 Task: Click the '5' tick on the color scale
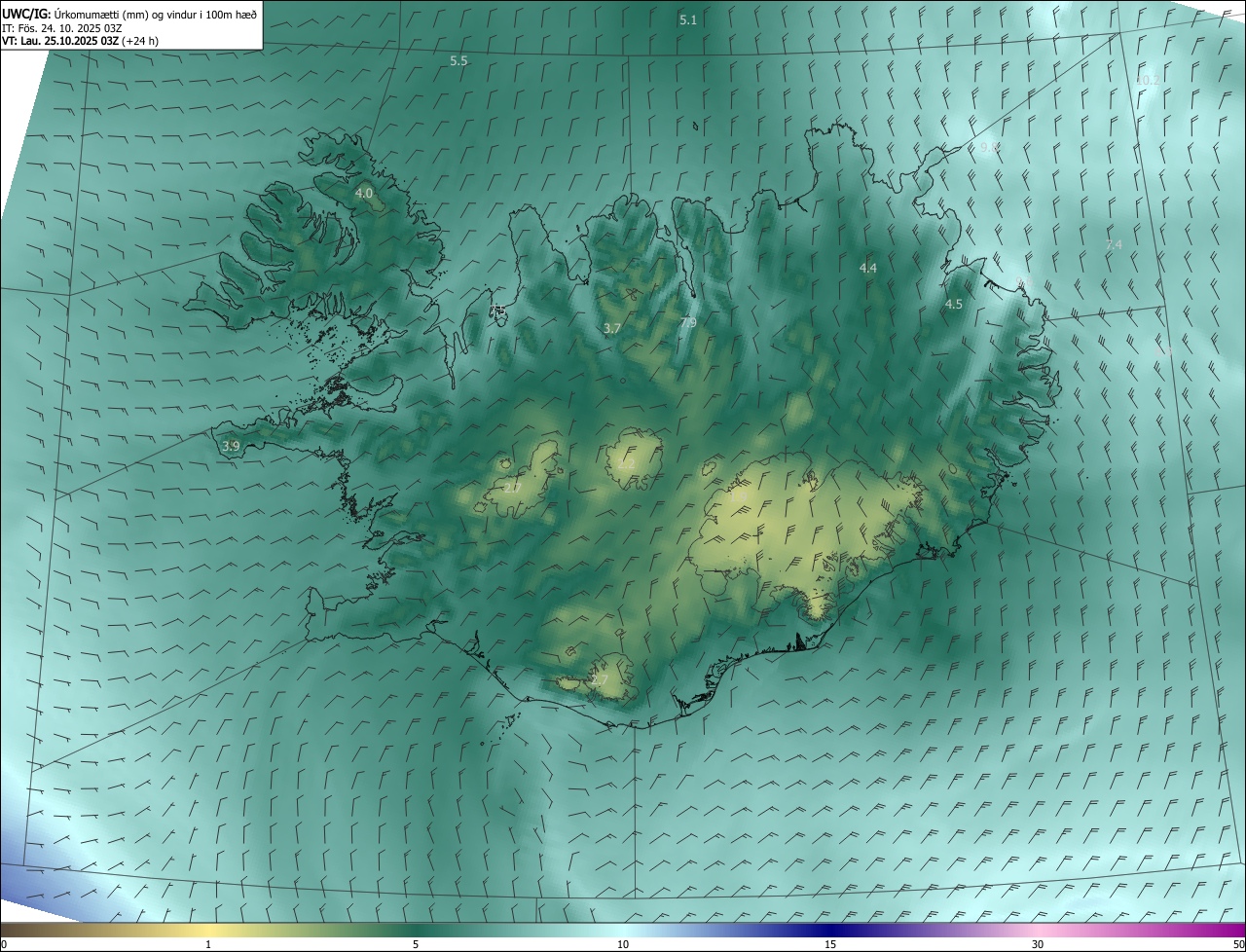(x=416, y=944)
